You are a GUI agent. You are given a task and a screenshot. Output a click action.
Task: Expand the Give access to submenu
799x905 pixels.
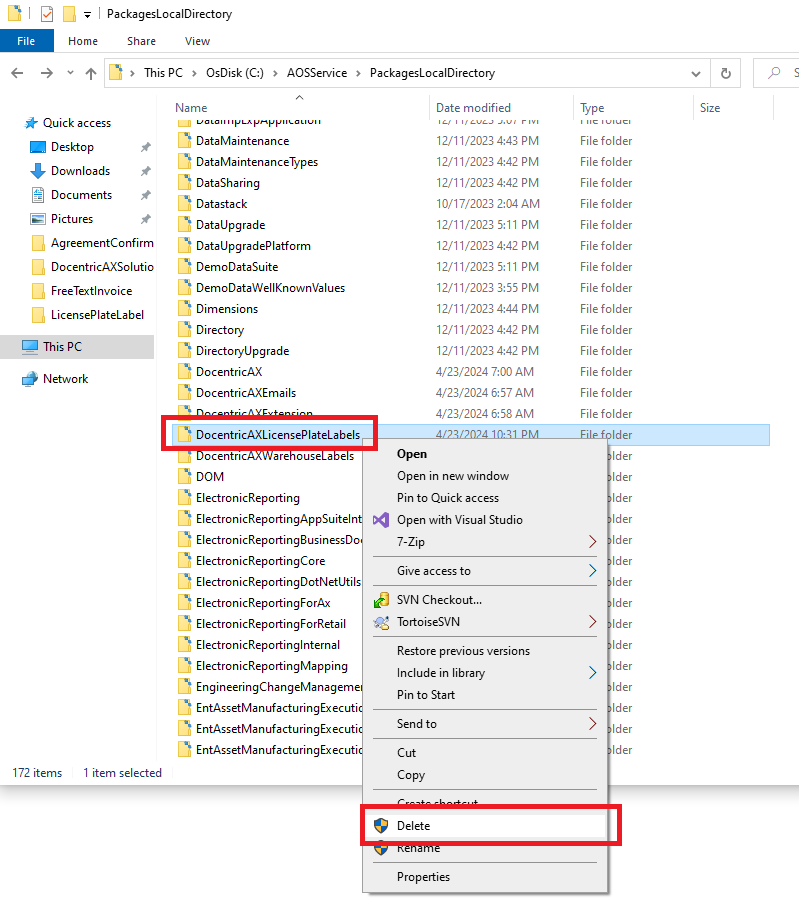coord(592,571)
